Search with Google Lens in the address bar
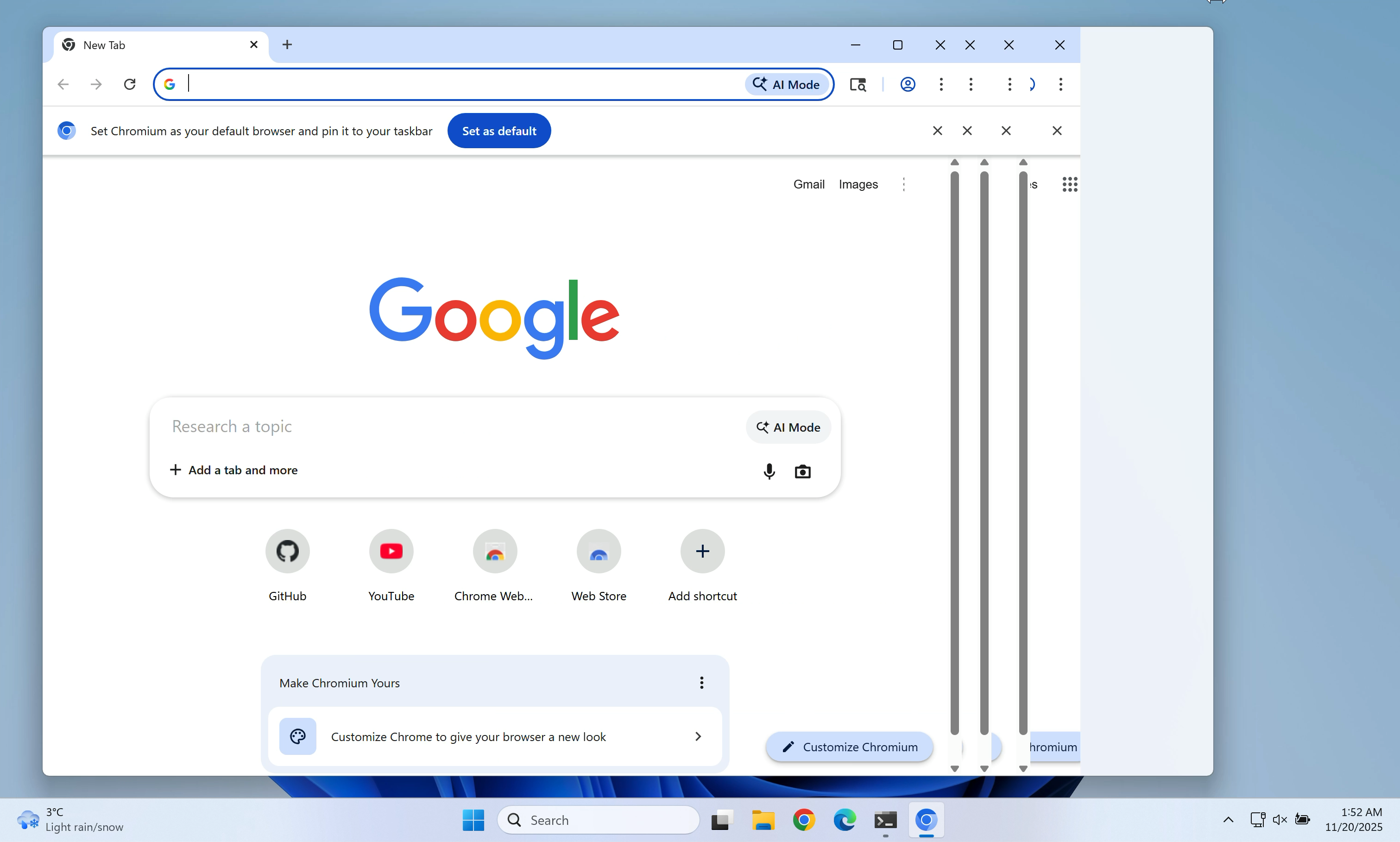 [858, 84]
